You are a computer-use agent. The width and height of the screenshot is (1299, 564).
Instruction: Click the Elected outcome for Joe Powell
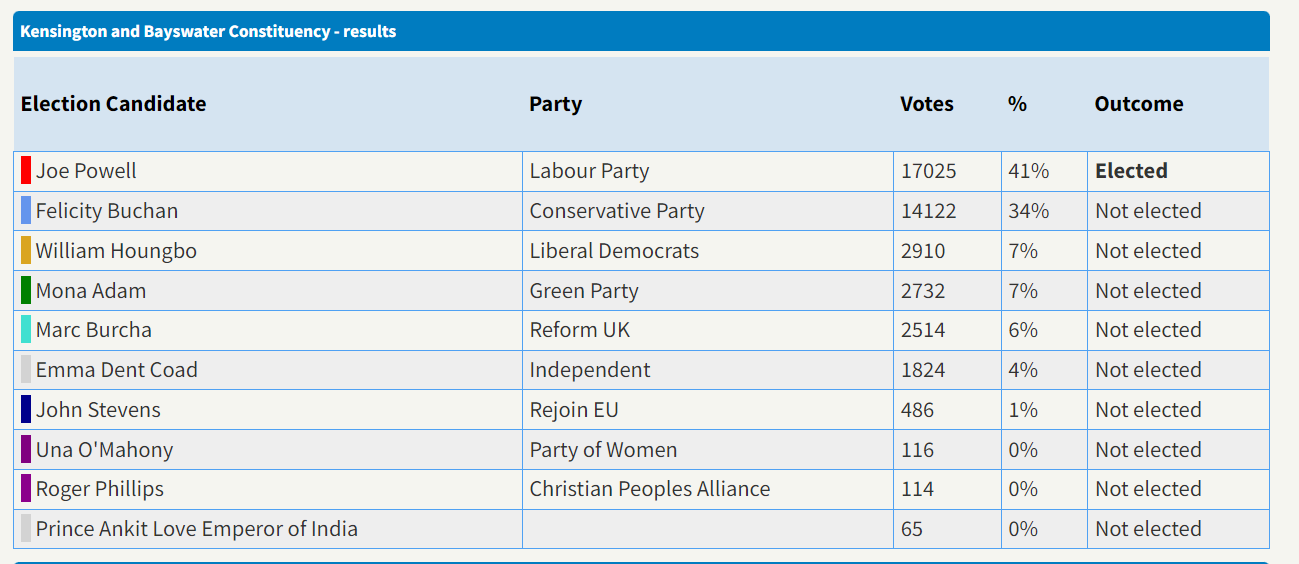pos(1131,171)
